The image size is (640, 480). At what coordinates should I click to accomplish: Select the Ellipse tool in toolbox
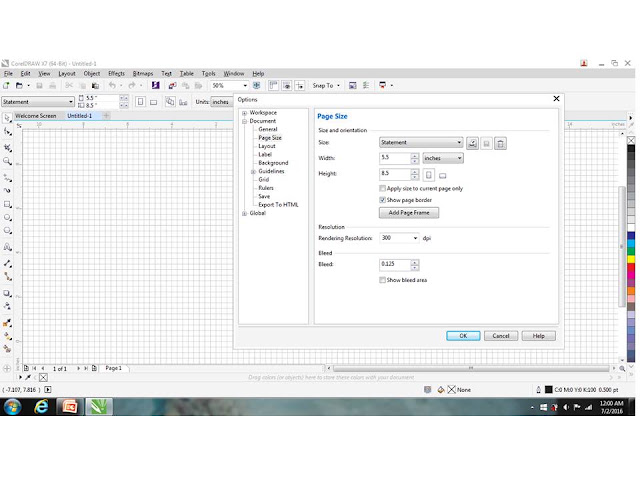7,217
